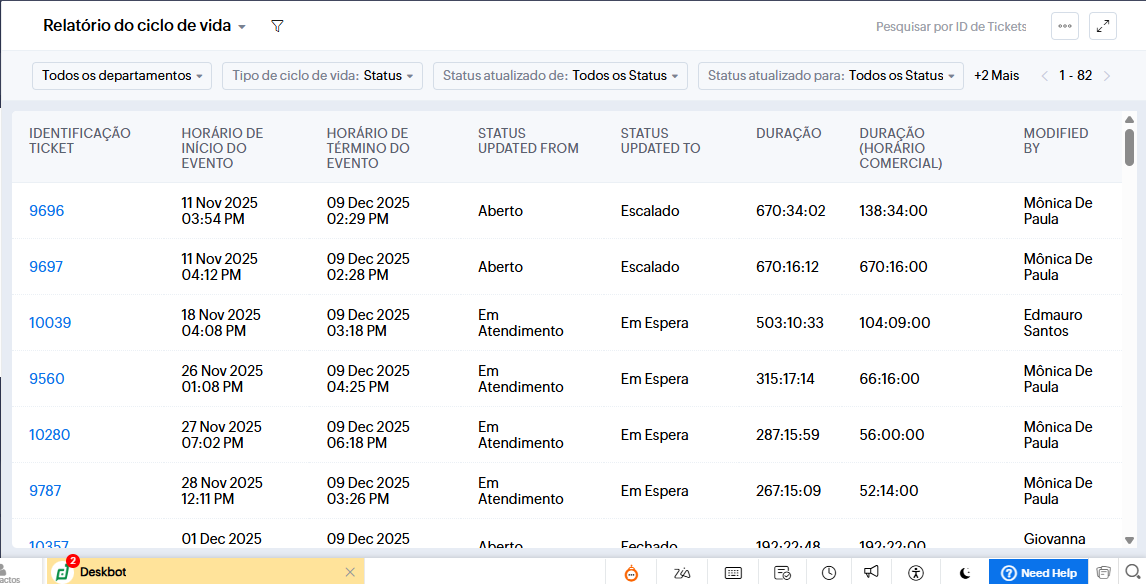The height and width of the screenshot is (584, 1146).
Task: Open the recent history clock icon
Action: (829, 572)
